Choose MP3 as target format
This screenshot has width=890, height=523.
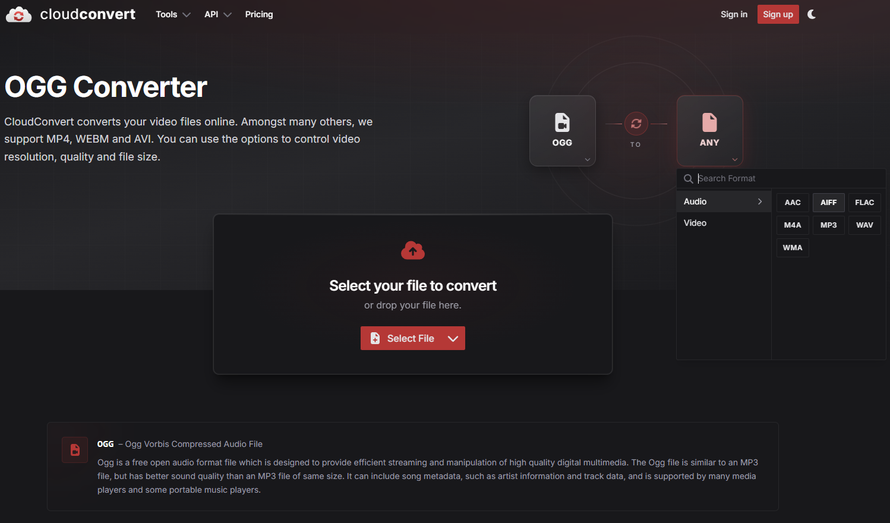(828, 225)
